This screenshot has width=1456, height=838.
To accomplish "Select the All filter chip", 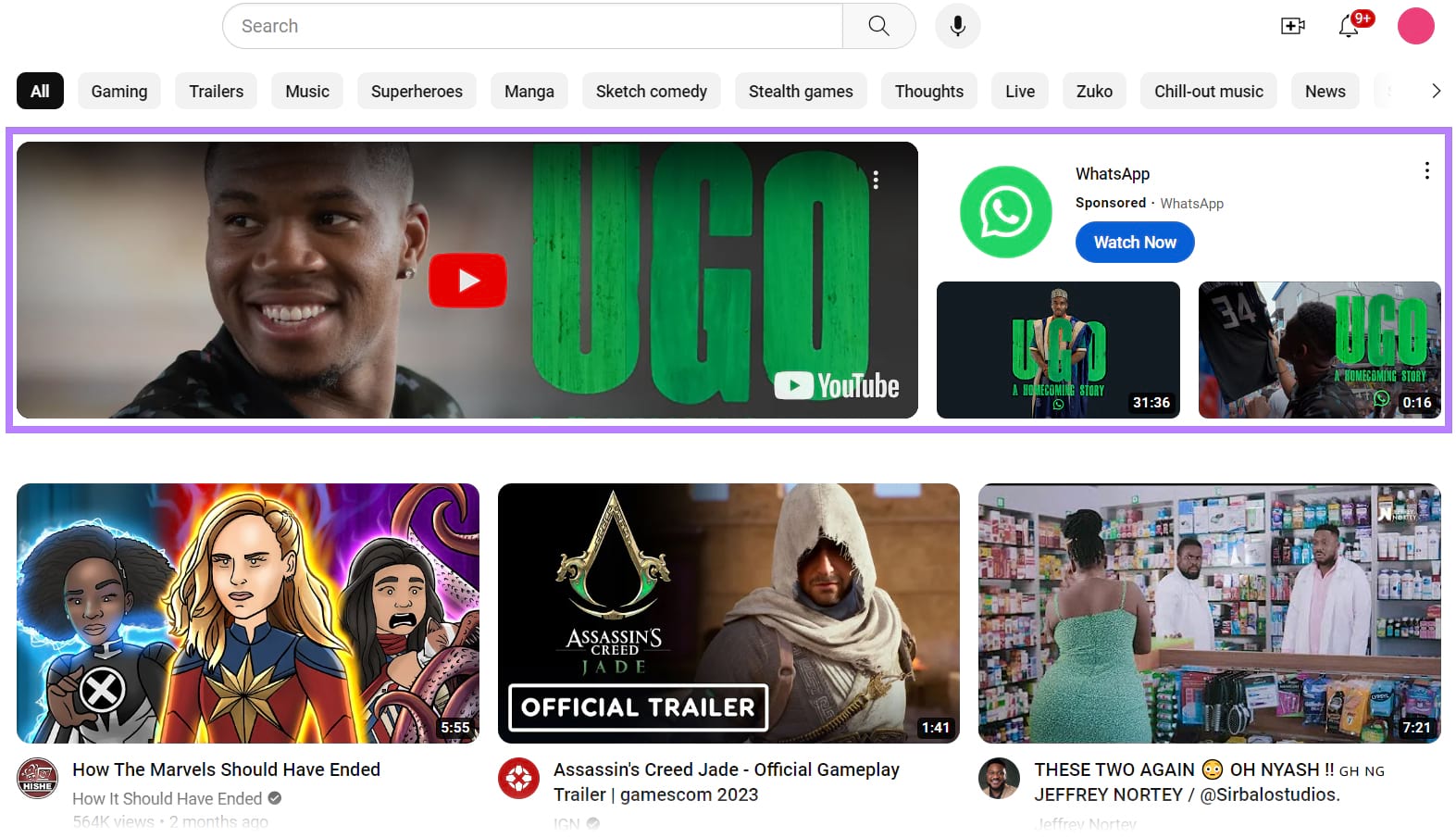I will coord(40,91).
